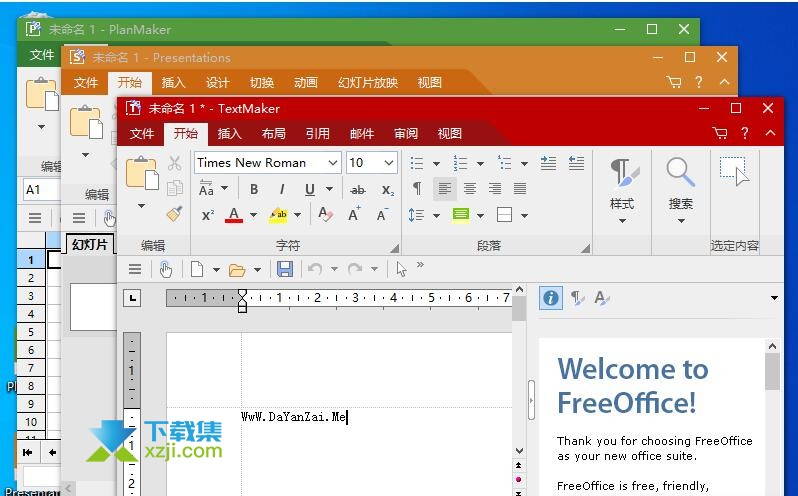Toggle Strikethrough formatting
This screenshot has height=496, width=798.
click(358, 190)
